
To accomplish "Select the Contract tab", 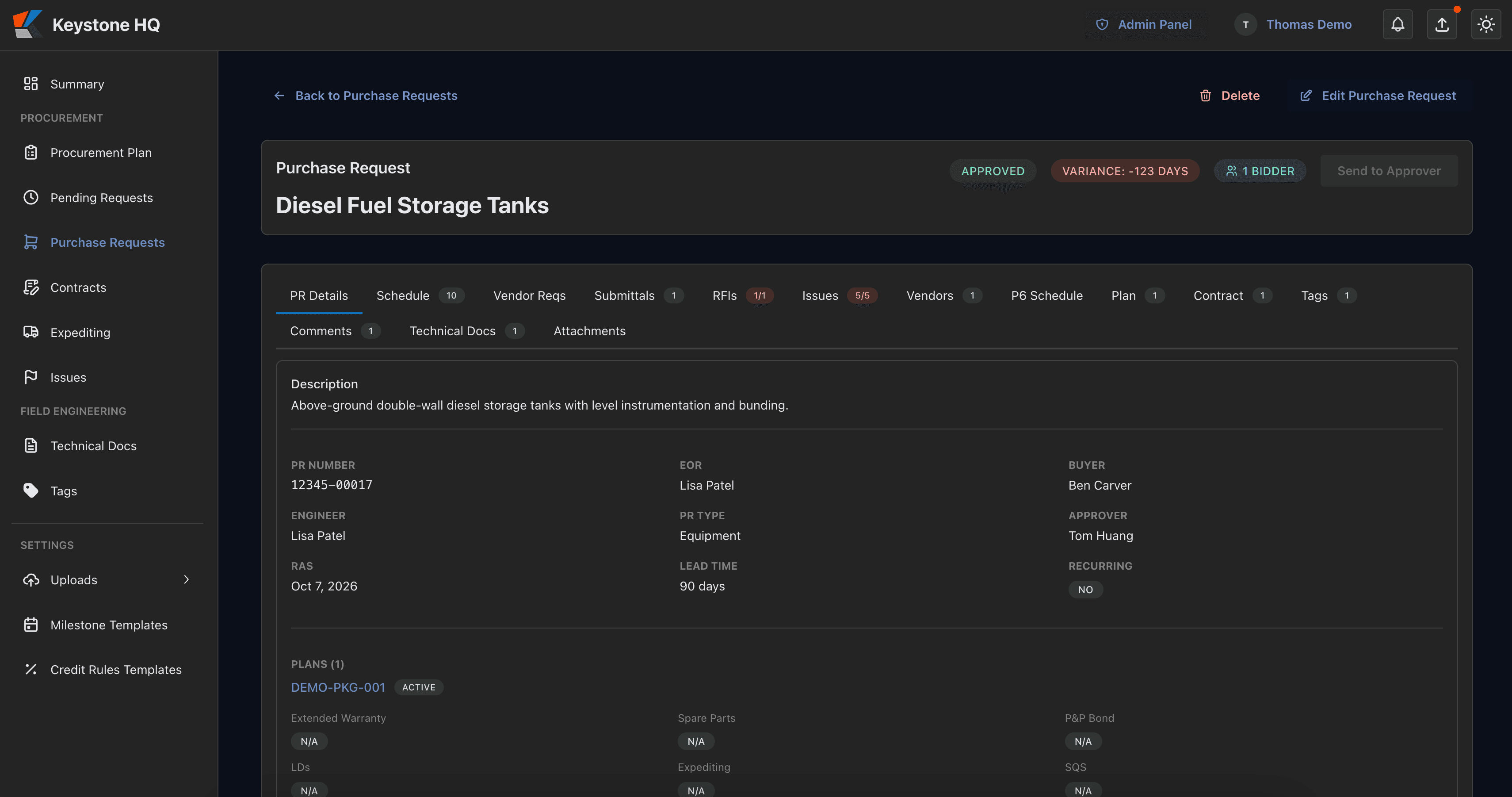I will tap(1233, 295).
